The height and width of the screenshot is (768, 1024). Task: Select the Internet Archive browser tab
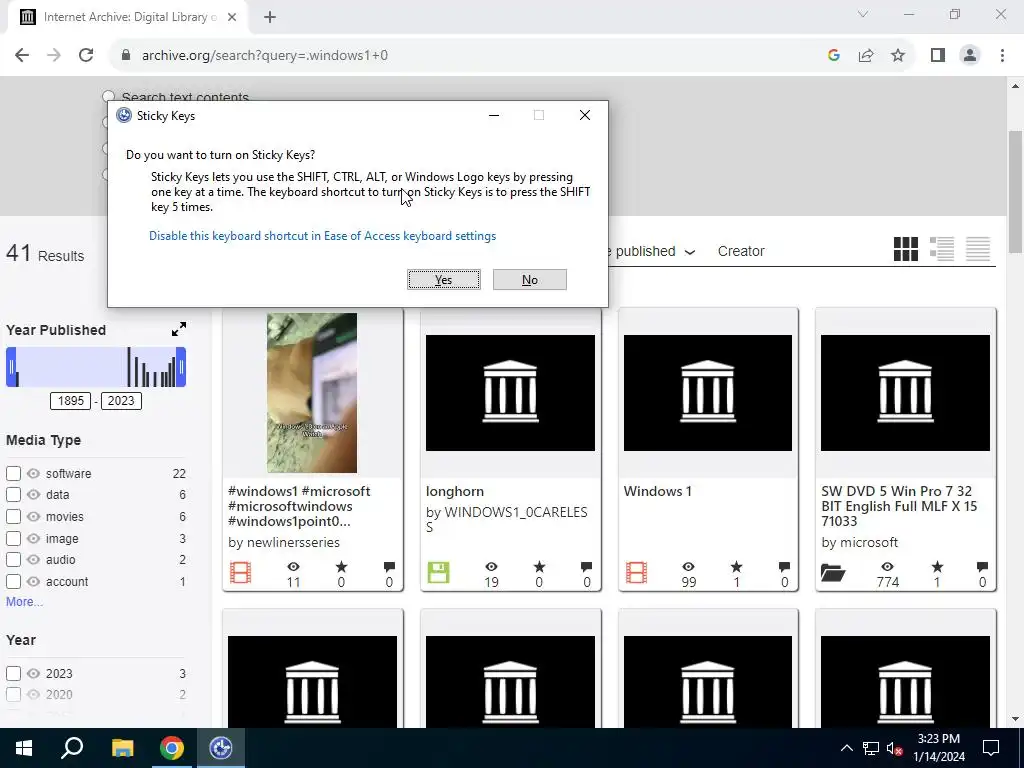coord(128,17)
